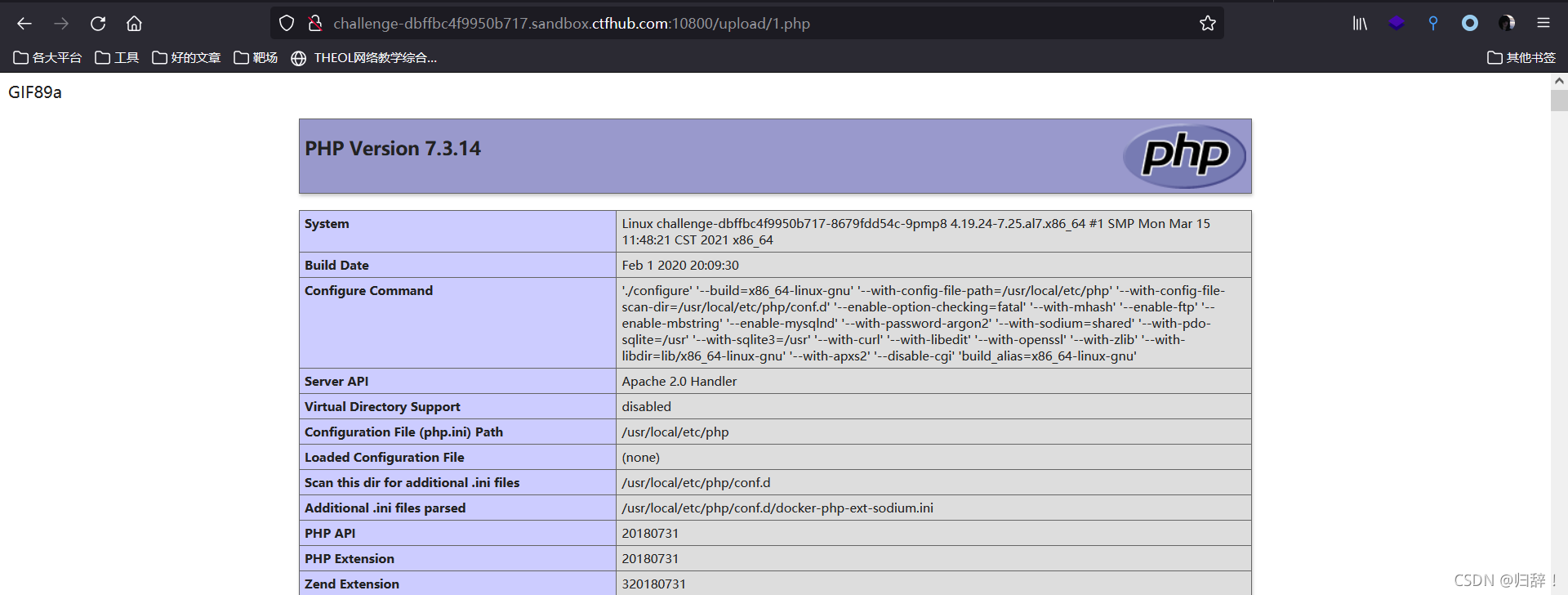Open the blue pin extension

pos(1433,24)
